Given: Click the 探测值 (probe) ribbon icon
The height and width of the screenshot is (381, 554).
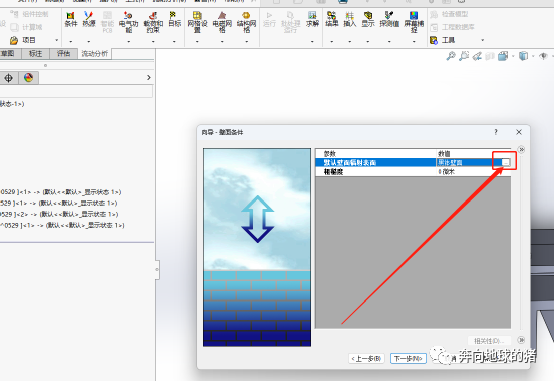Looking at the screenshot, I should 389,19.
